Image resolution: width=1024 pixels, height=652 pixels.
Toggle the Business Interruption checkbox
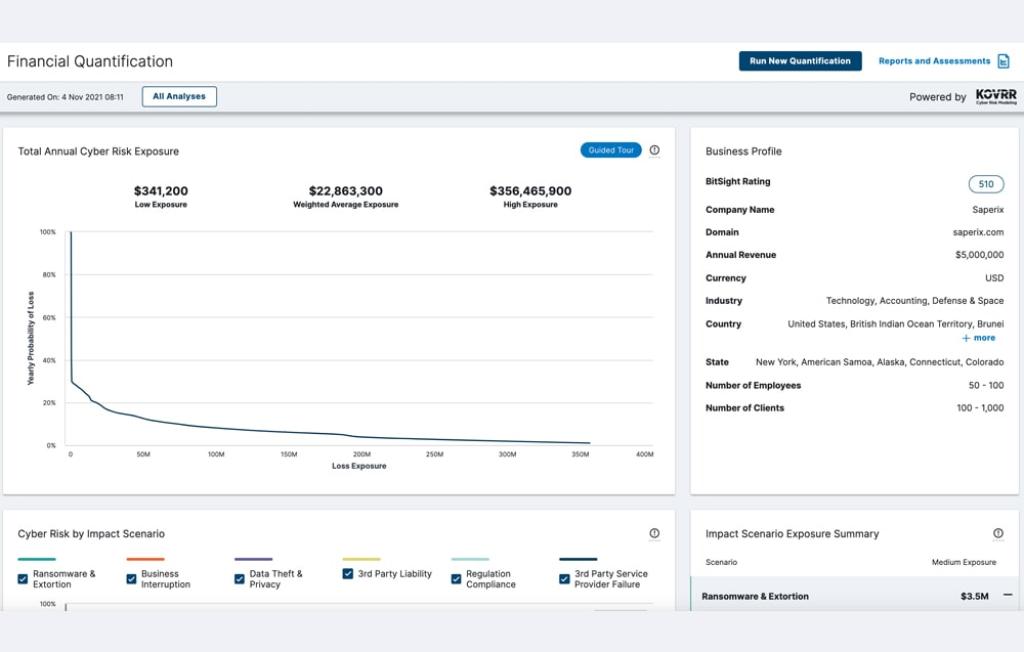(131, 579)
